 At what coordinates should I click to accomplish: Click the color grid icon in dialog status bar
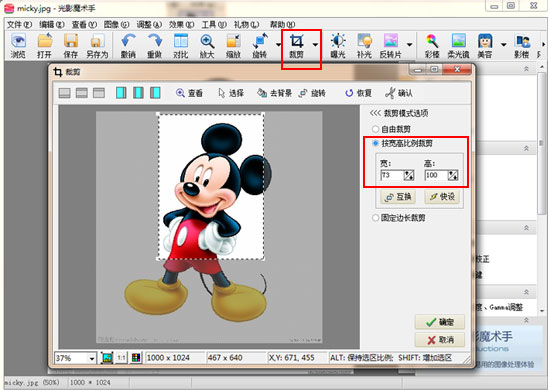[136, 358]
